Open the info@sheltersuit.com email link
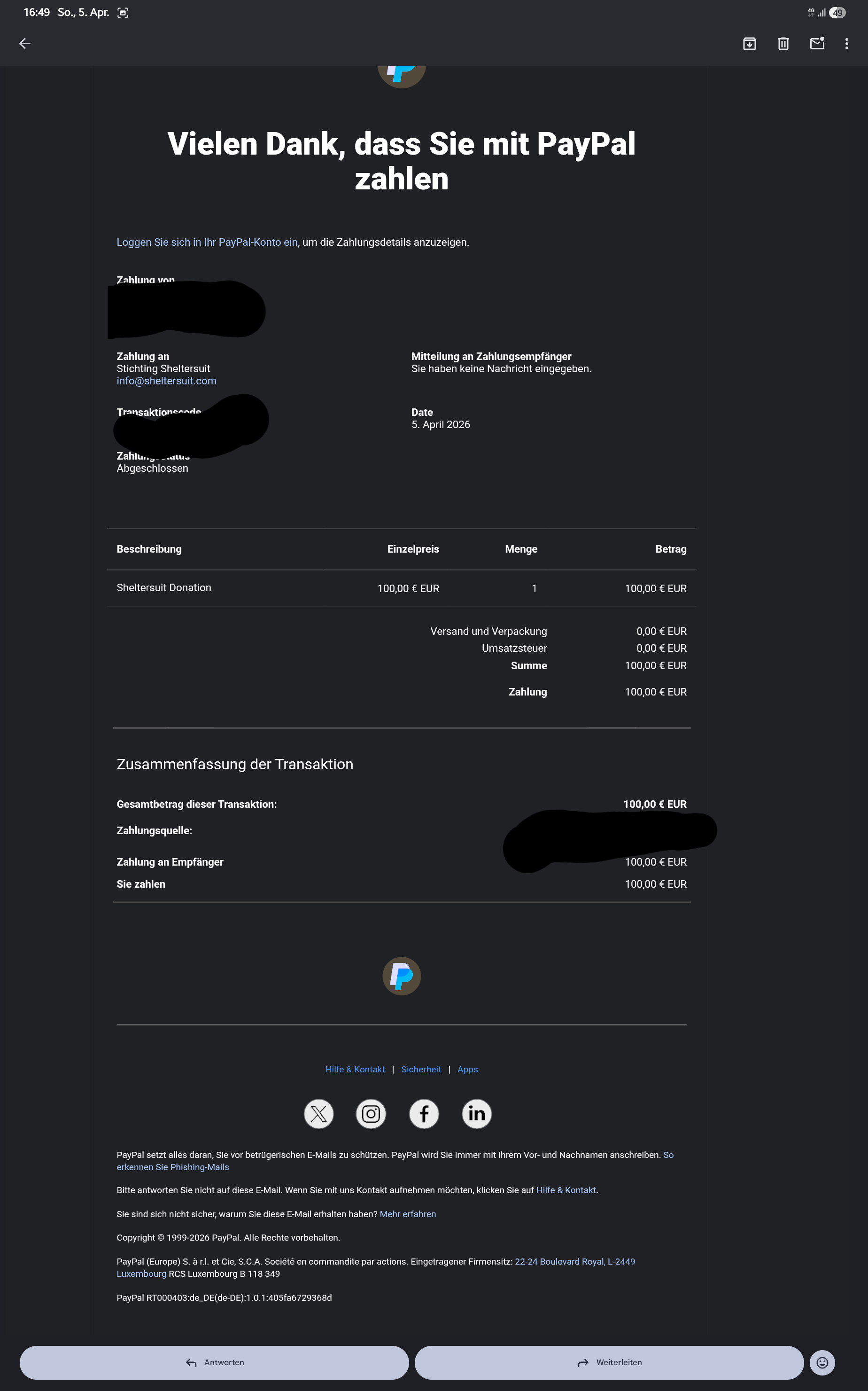868x1391 pixels. pyautogui.click(x=166, y=381)
